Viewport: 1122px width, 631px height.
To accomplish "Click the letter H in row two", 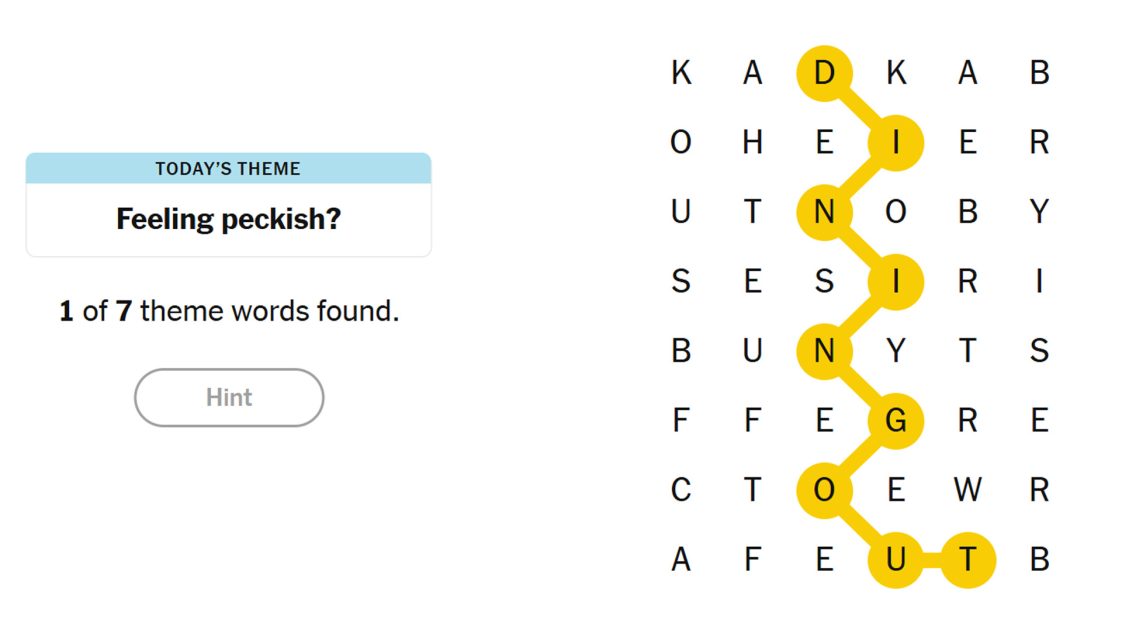I will click(x=752, y=141).
